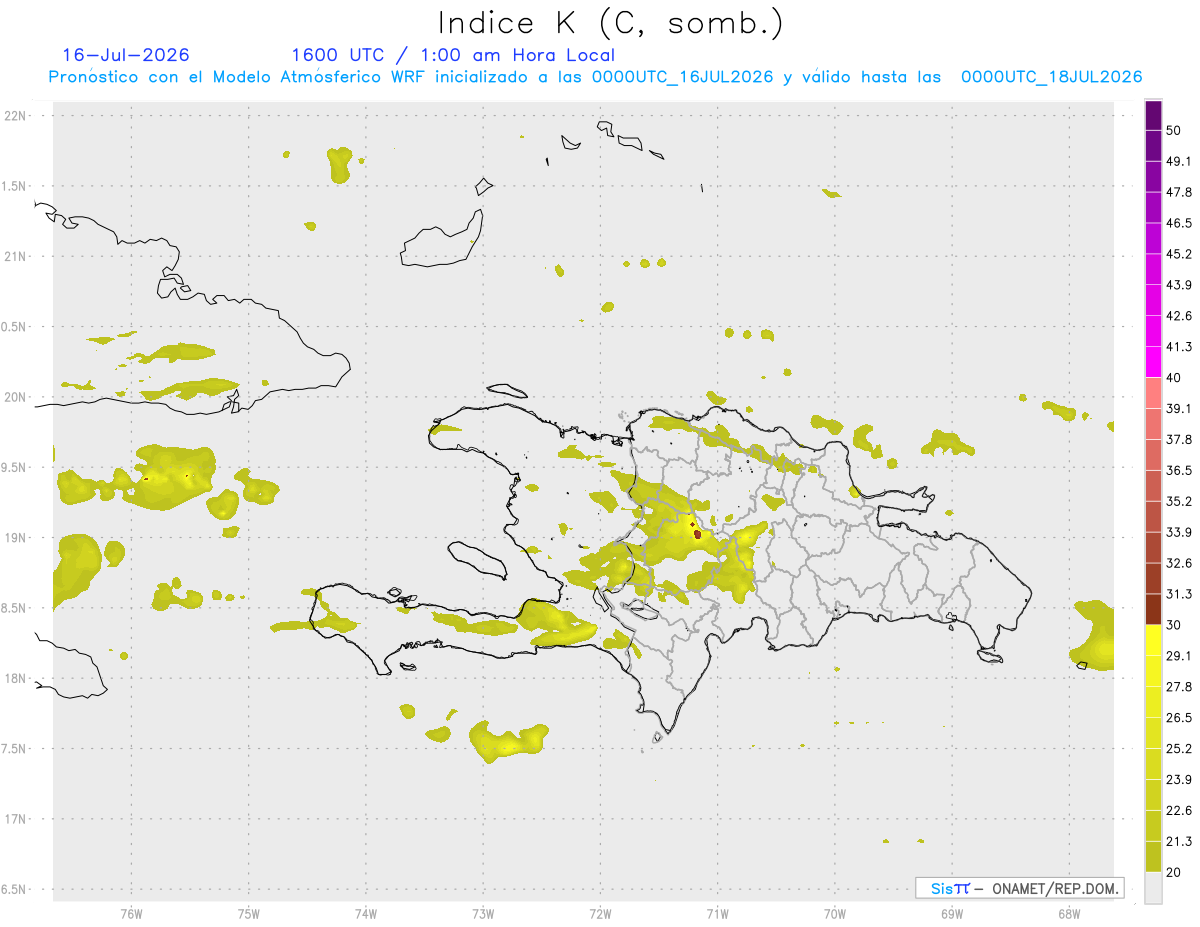
Task: Pick the bright yellow swatch between 29.1 and 30
Action: pos(1153,640)
